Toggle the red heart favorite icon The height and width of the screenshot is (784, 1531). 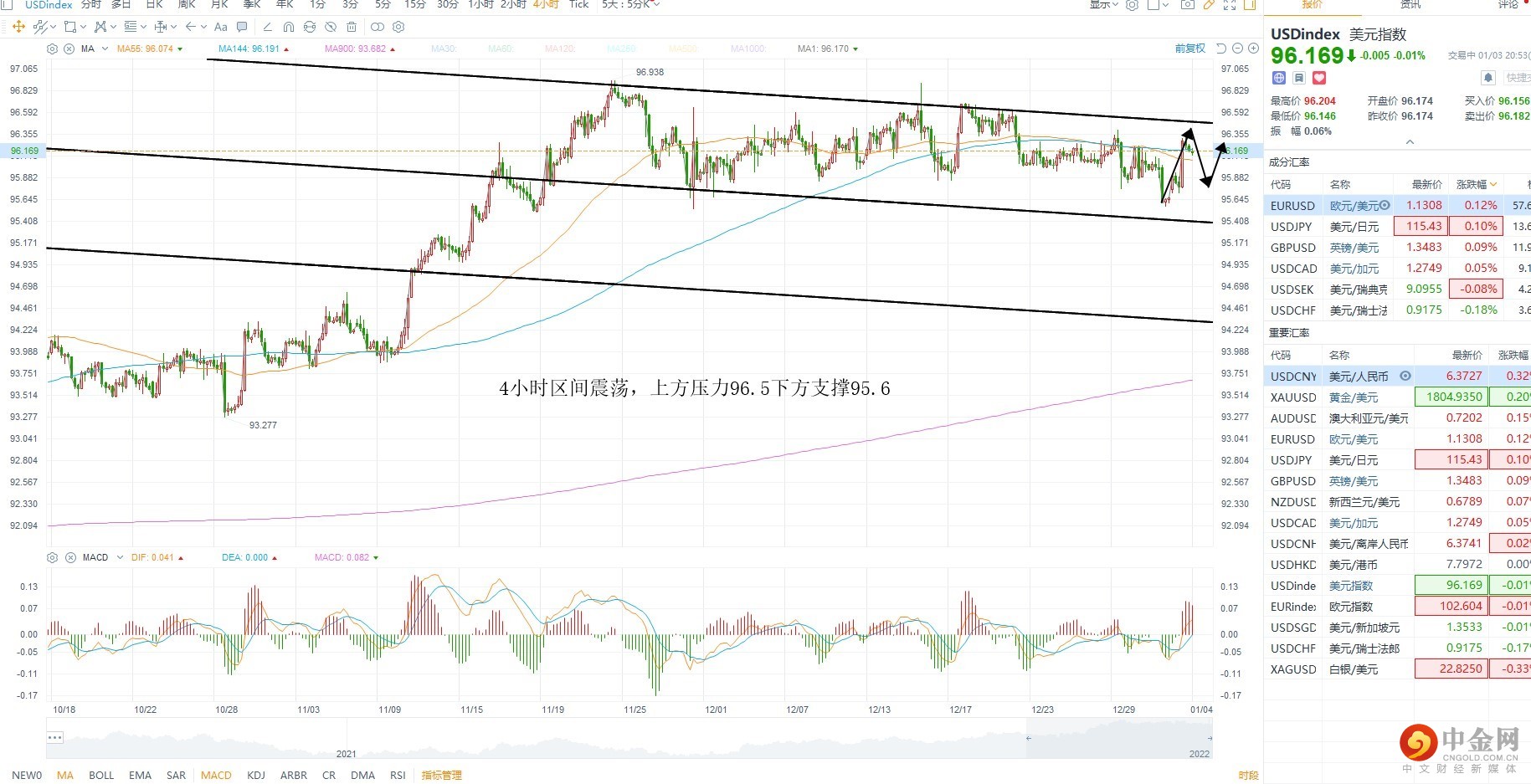[x=1319, y=78]
